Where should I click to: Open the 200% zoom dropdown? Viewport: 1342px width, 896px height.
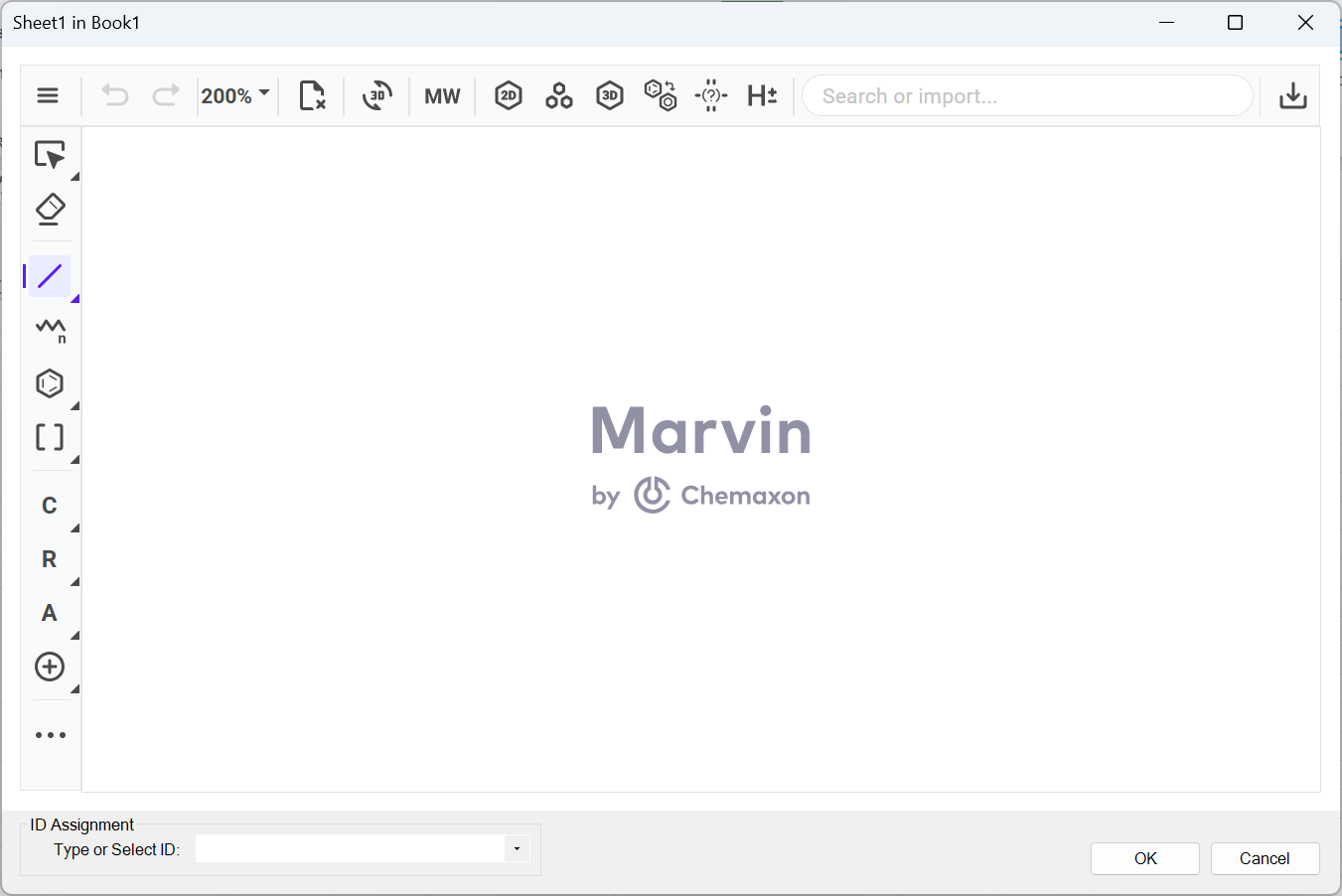[x=235, y=96]
